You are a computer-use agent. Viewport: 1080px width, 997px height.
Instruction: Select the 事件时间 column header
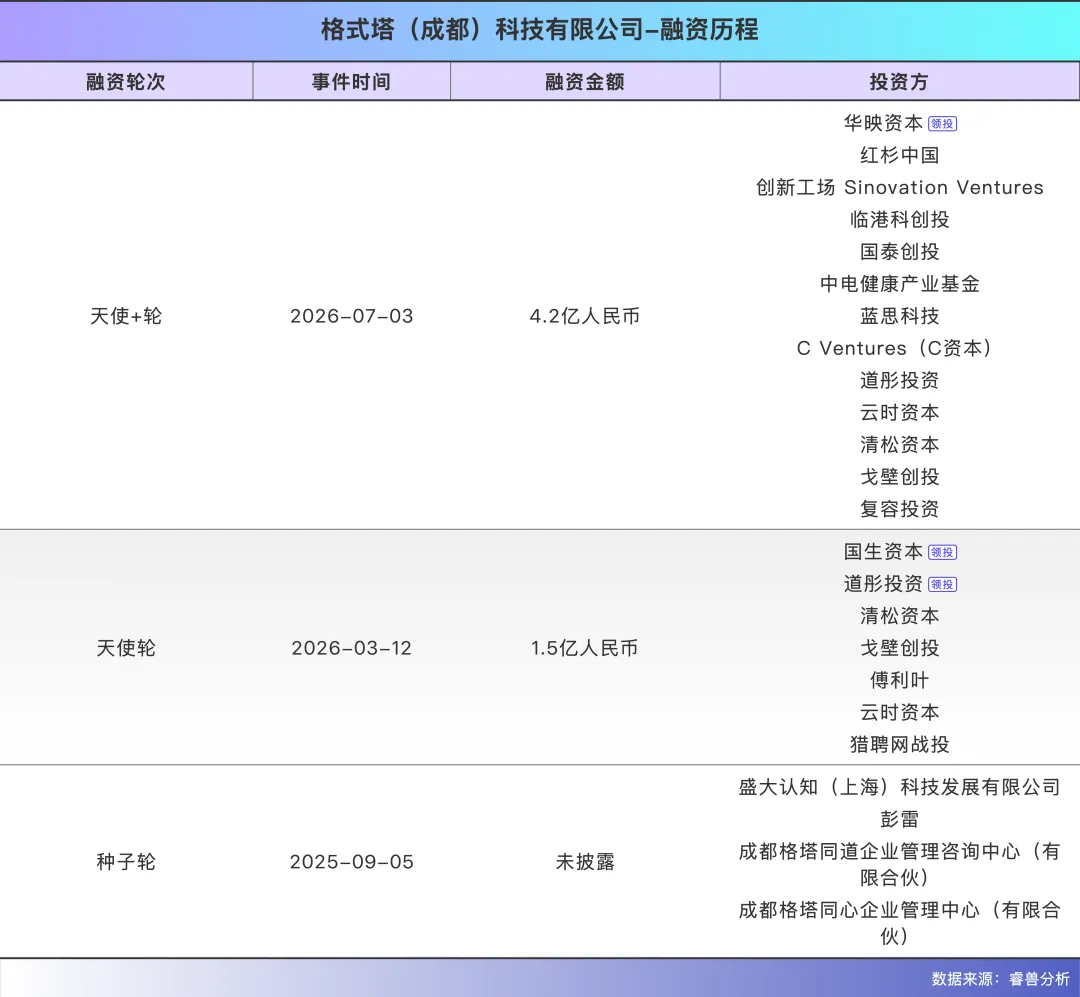point(351,82)
